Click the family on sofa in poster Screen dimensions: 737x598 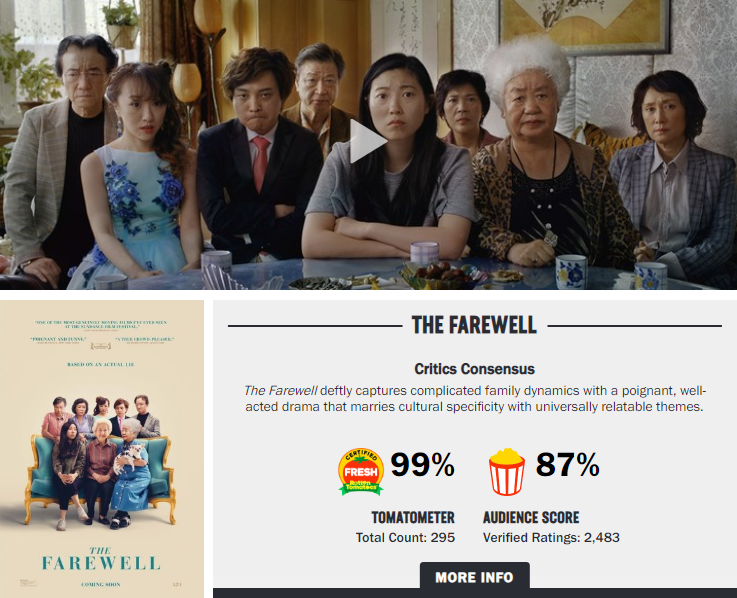coord(101,462)
